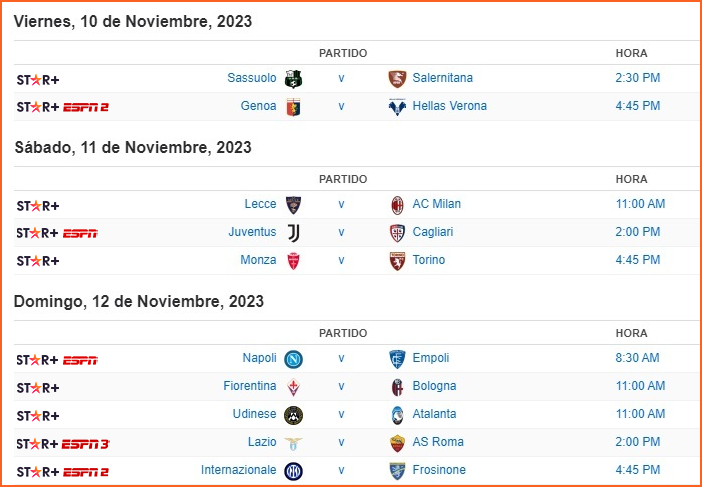Click the Star+ logo in Lecce row
The image size is (702, 487).
[x=38, y=206]
